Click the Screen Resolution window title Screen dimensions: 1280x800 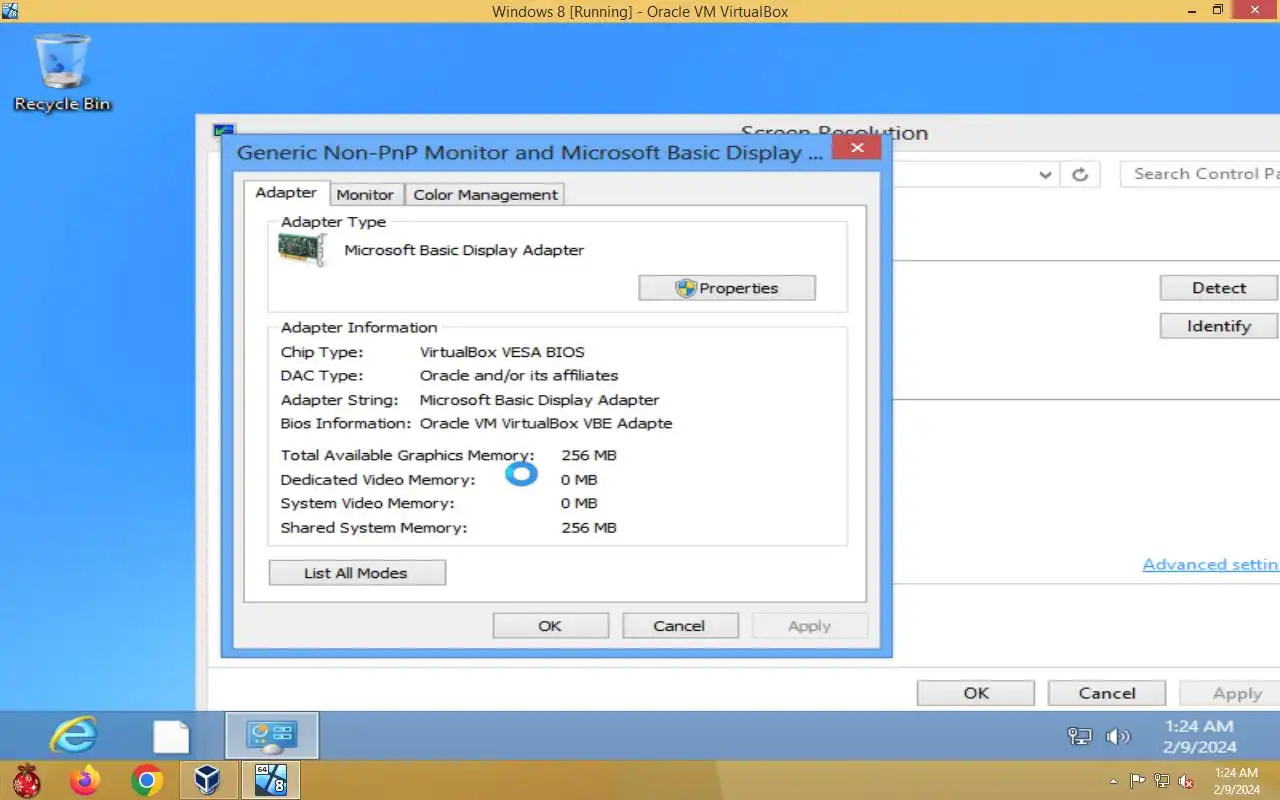pyautogui.click(x=834, y=133)
